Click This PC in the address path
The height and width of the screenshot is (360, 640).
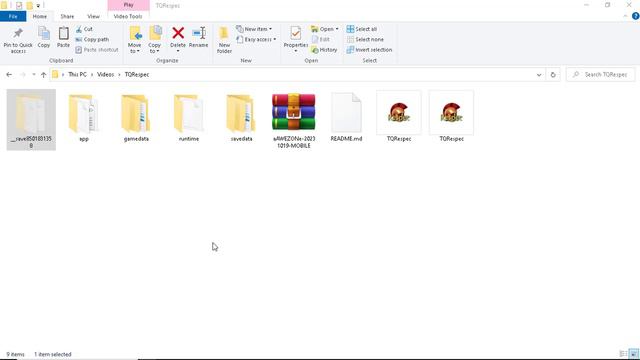pos(77,75)
